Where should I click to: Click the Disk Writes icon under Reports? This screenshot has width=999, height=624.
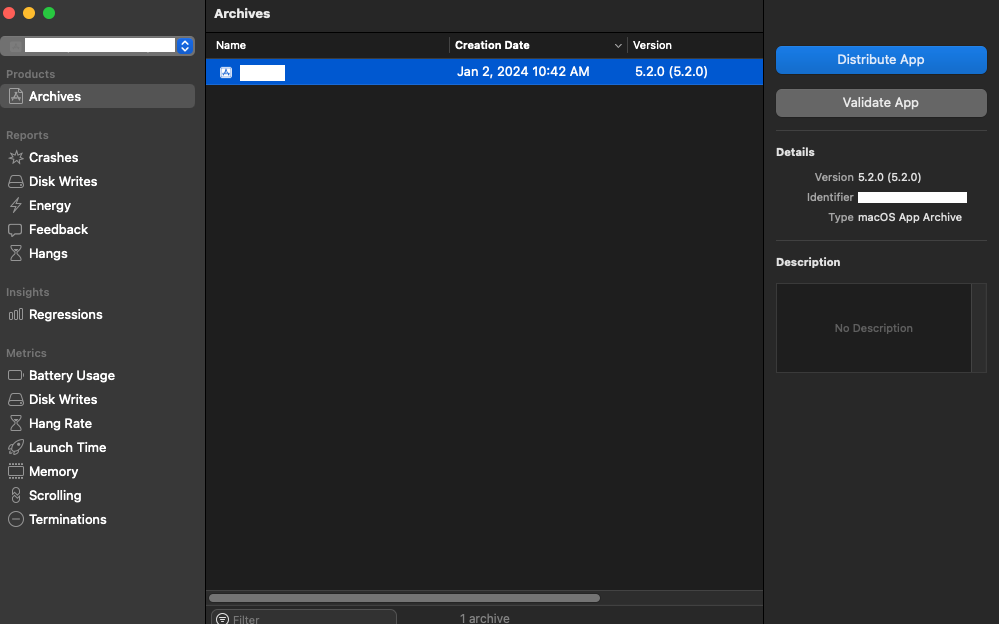point(16,182)
